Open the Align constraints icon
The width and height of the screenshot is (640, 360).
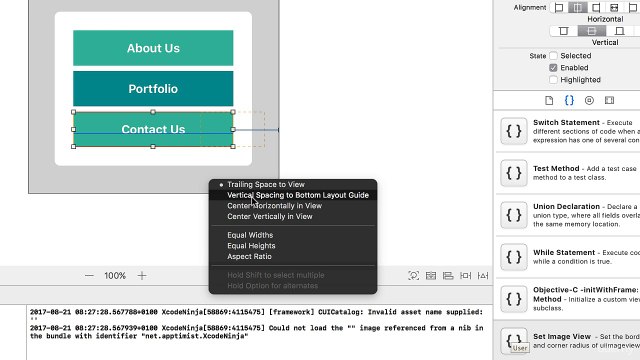[448, 276]
